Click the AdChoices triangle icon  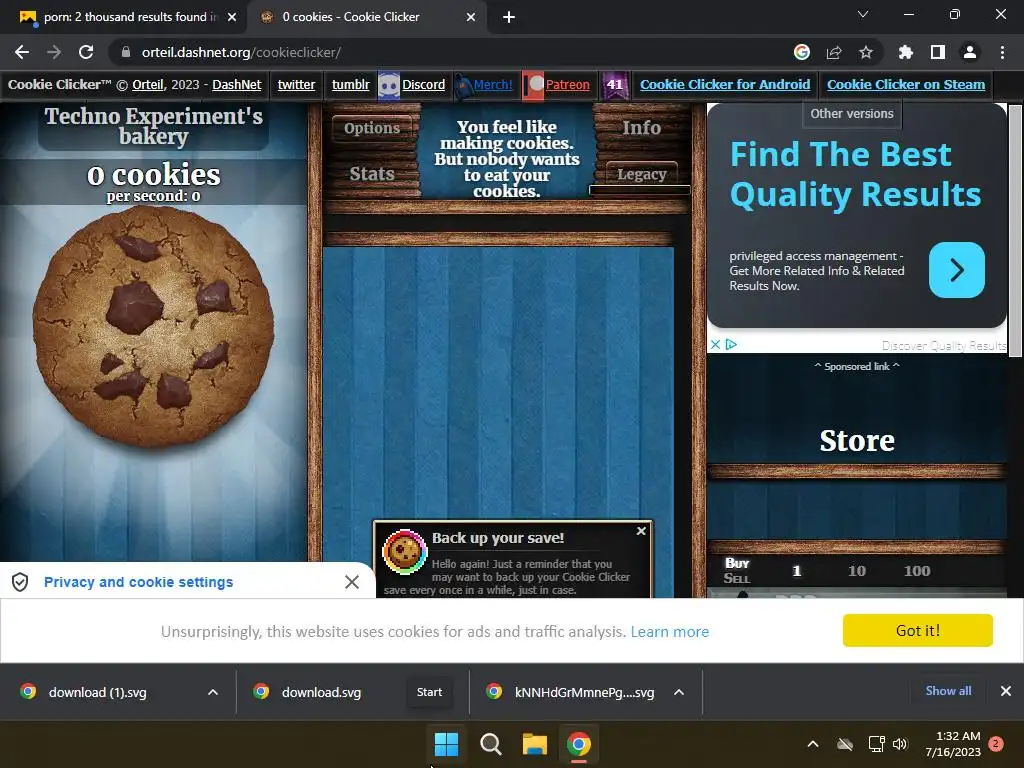731,344
